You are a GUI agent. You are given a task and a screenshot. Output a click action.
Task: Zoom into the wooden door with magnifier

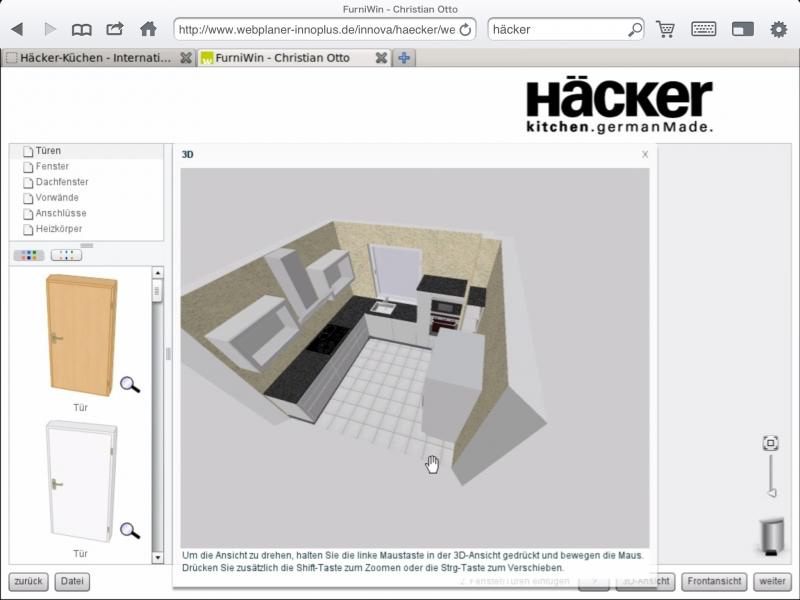(130, 384)
